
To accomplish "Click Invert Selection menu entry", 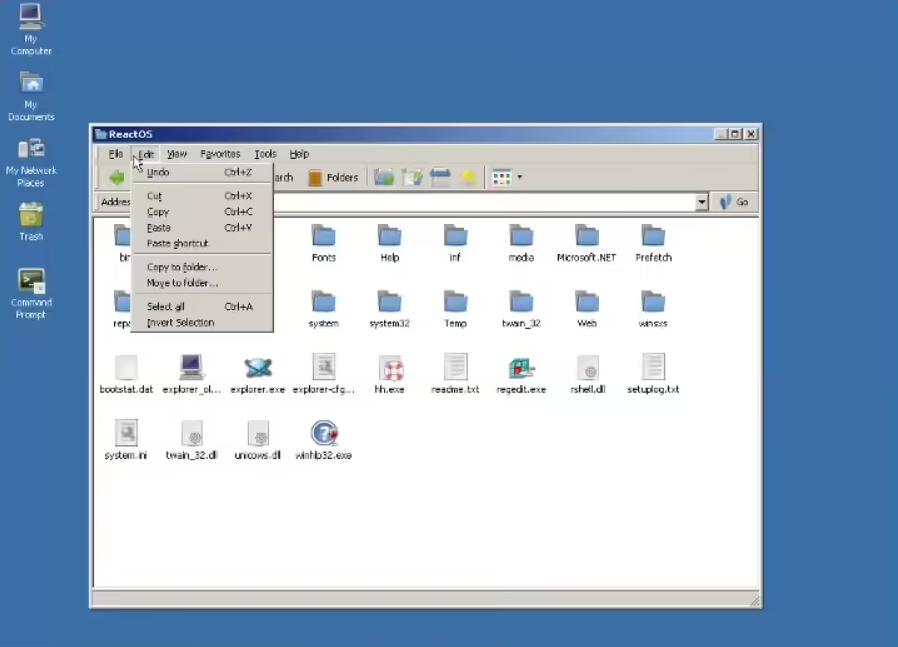I will (x=180, y=323).
